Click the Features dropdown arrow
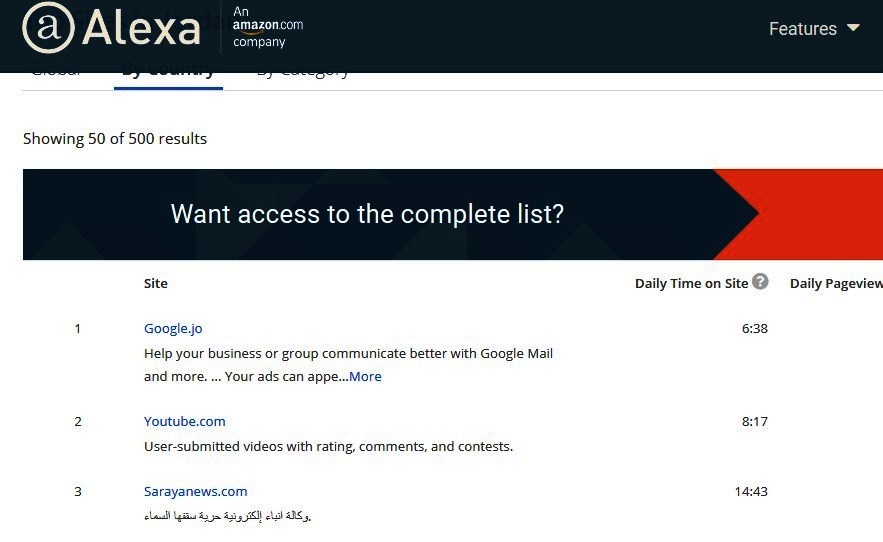883x542 pixels. point(853,28)
